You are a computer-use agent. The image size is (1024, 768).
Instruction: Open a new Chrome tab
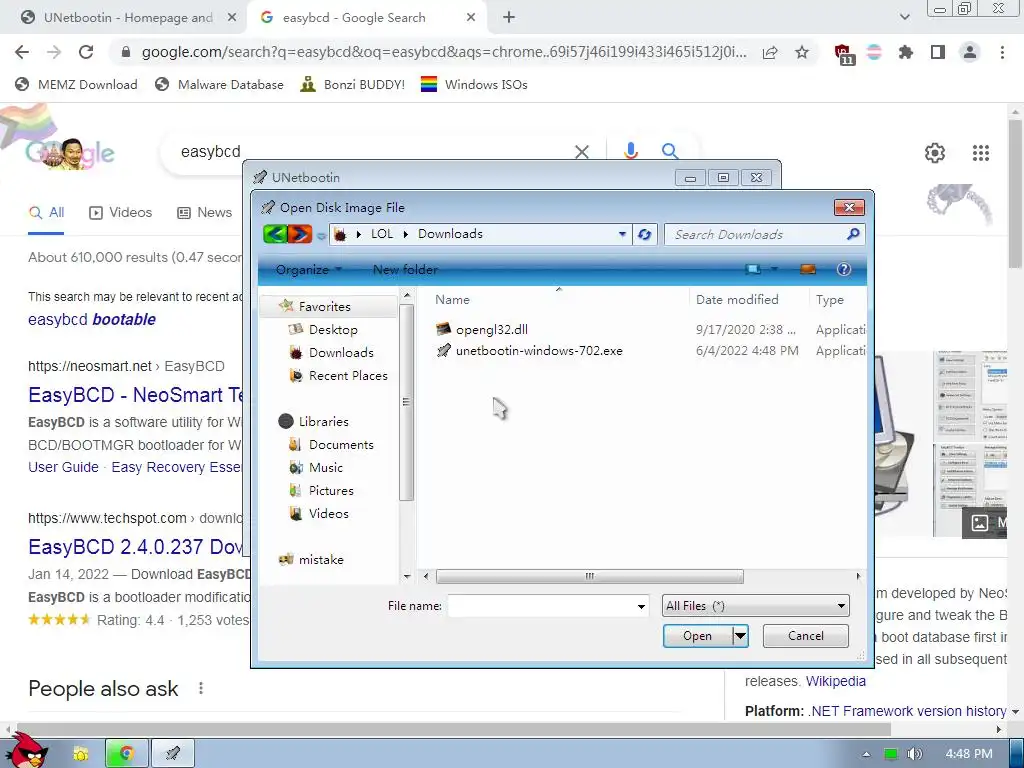(x=509, y=18)
